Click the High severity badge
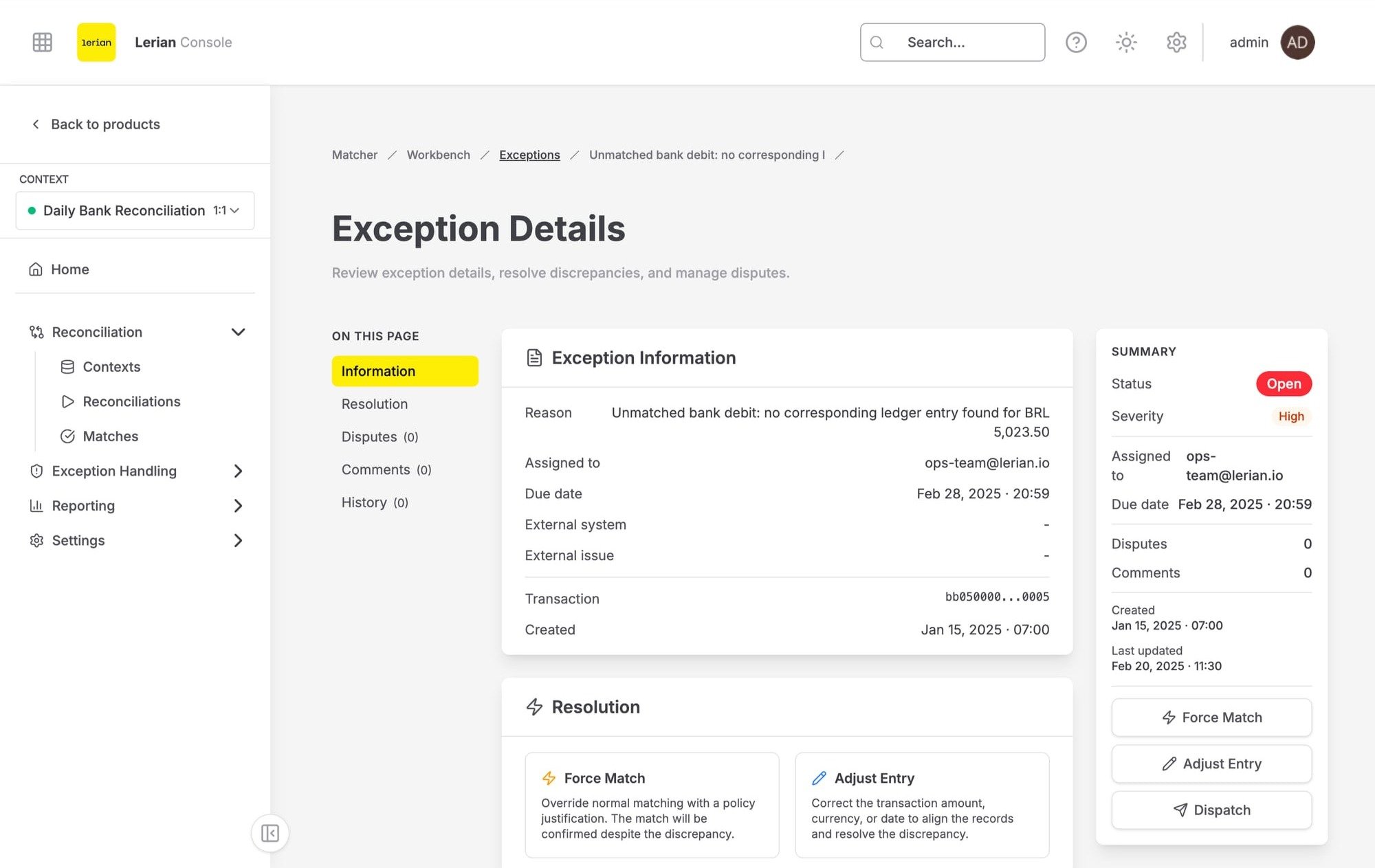 pyautogui.click(x=1291, y=416)
